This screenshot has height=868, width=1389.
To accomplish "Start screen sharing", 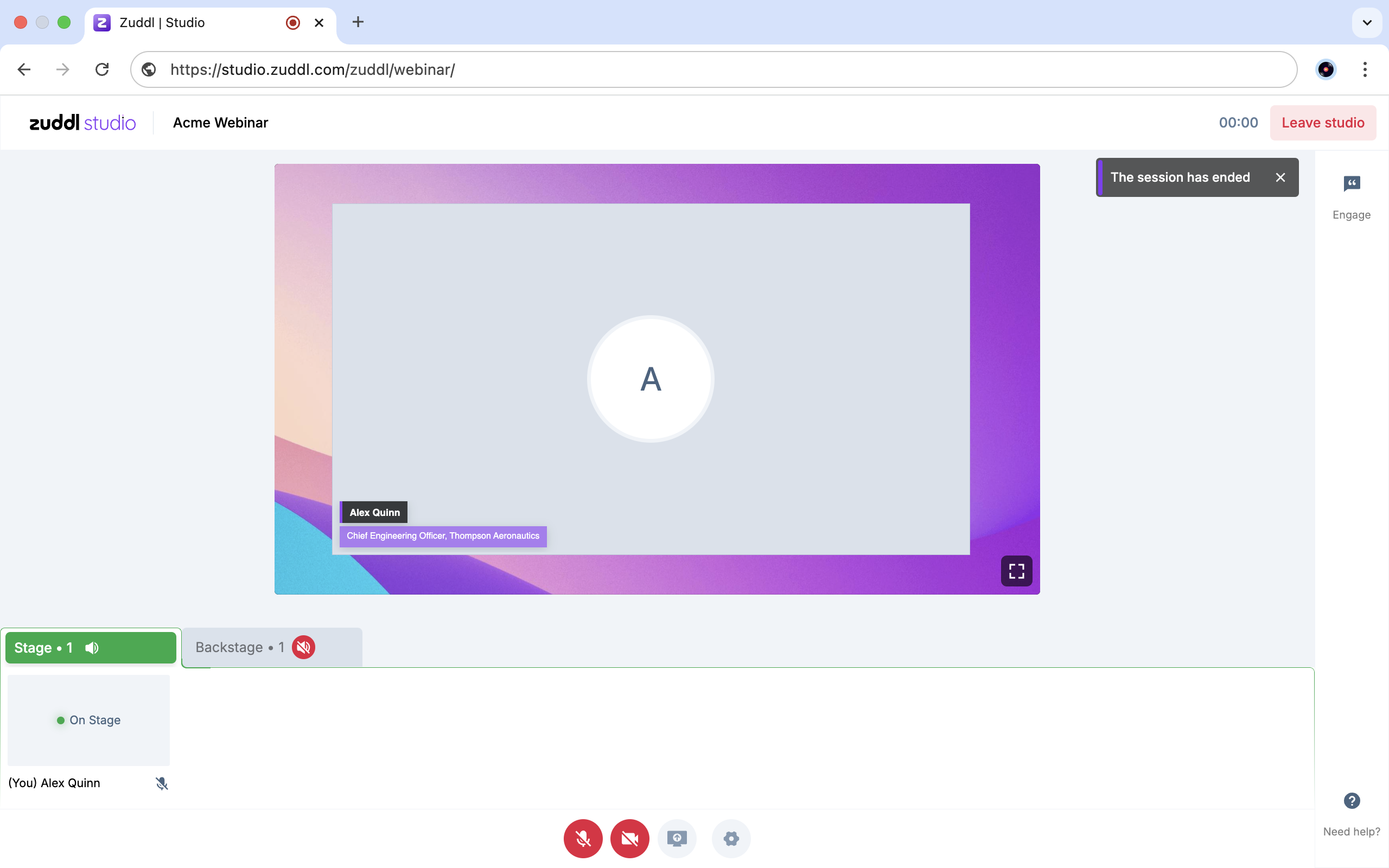I will 677,838.
